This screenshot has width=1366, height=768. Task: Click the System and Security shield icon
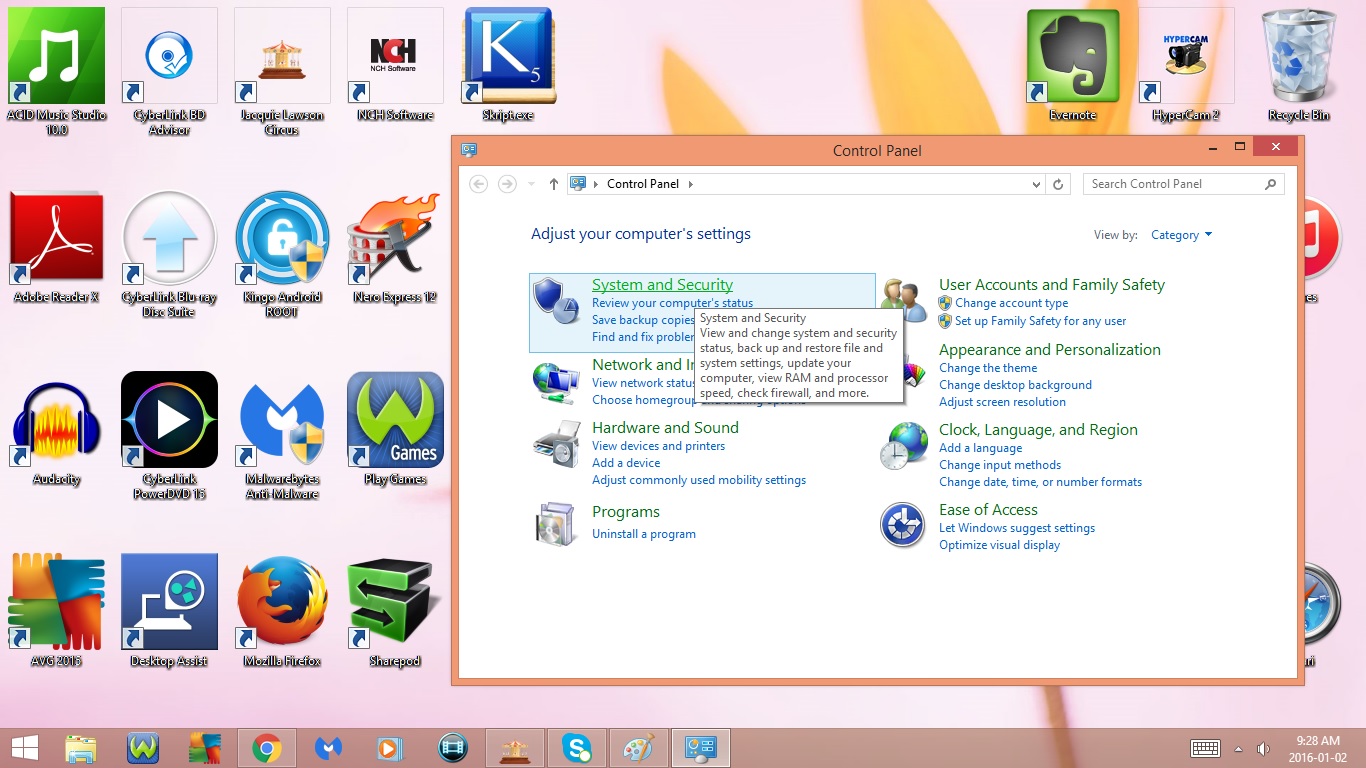556,300
